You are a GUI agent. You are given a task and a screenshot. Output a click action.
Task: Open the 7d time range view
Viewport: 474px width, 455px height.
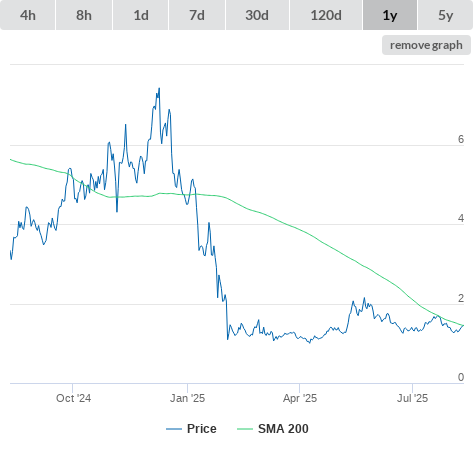point(197,15)
